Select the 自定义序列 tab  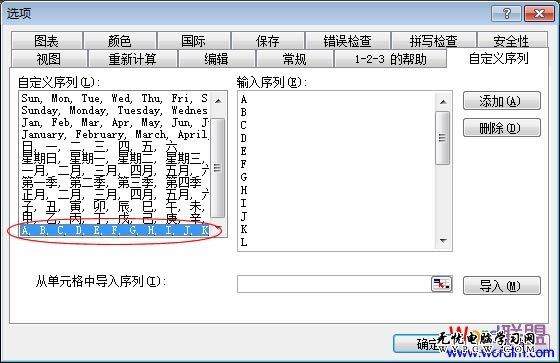498,58
